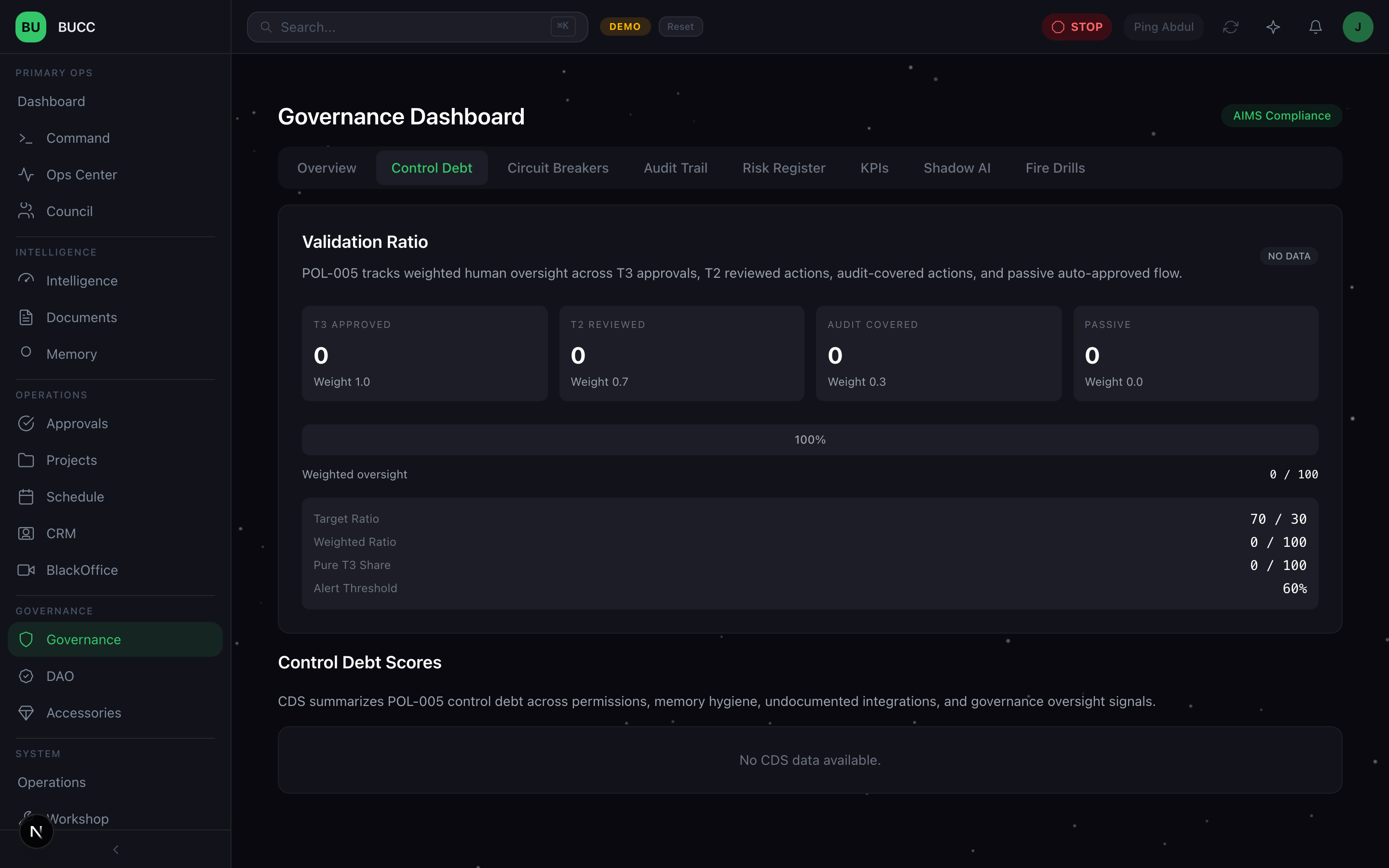
Task: Open Memory via its circle icon
Action: click(x=26, y=352)
